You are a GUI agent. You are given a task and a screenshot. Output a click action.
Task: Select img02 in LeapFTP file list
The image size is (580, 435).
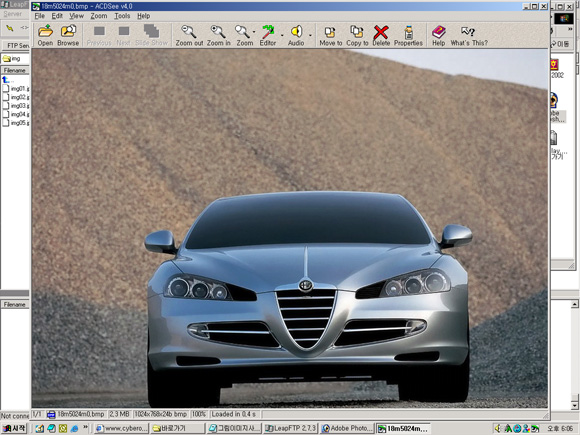[x=16, y=97]
